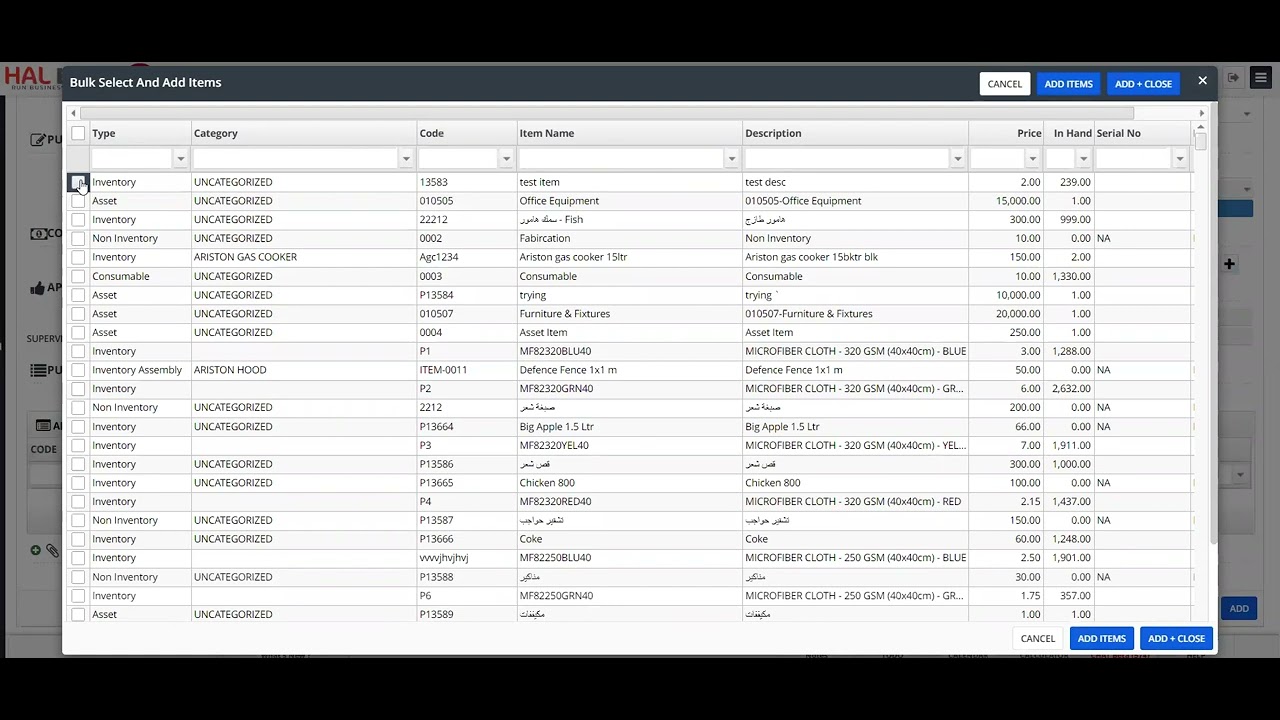Check the box for the Office Equipment row

coord(78,201)
